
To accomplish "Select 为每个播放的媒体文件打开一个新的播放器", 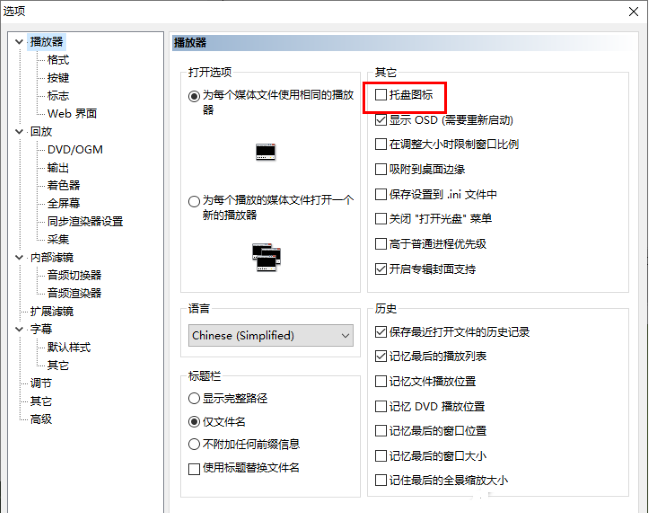I will 194,201.
